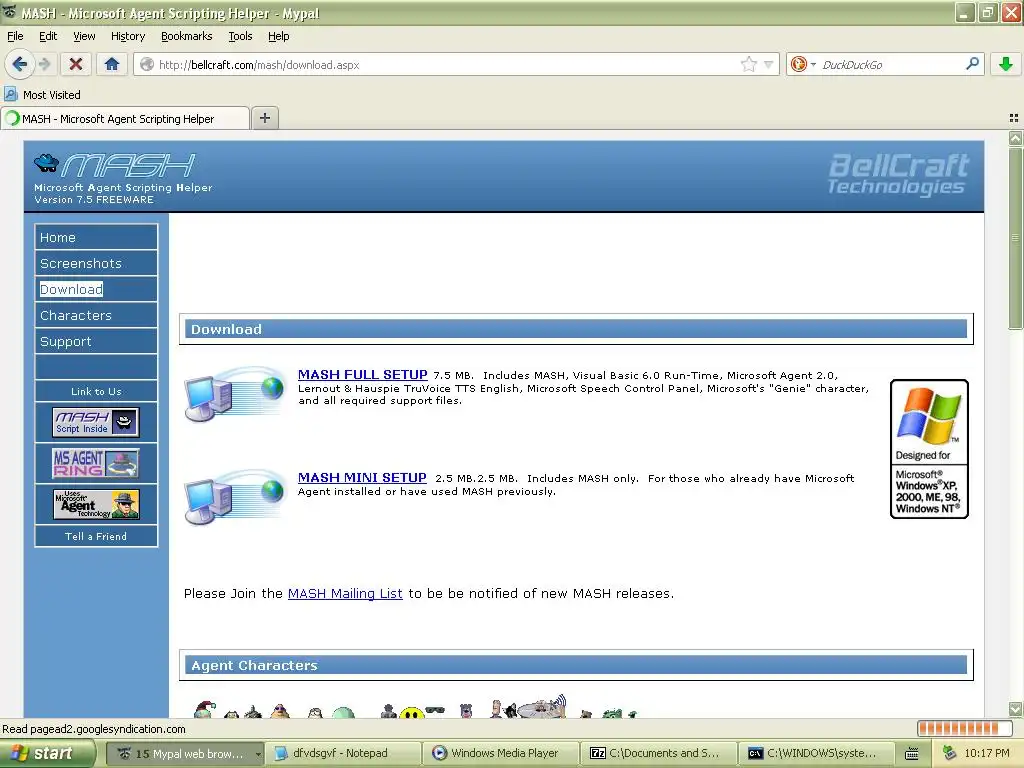Go to the Home page icon

(x=112, y=64)
